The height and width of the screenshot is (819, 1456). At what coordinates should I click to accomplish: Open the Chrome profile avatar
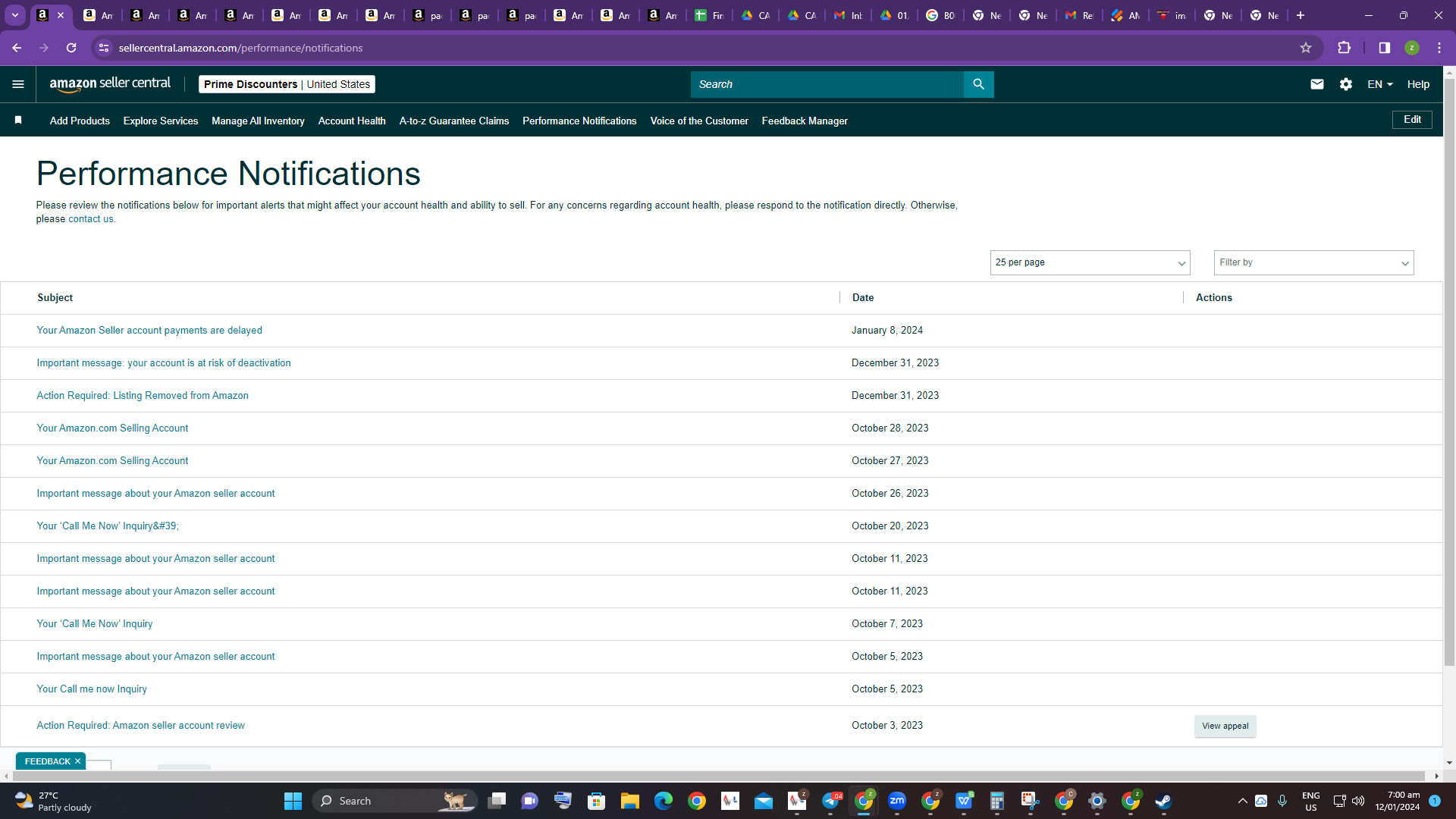point(1411,48)
